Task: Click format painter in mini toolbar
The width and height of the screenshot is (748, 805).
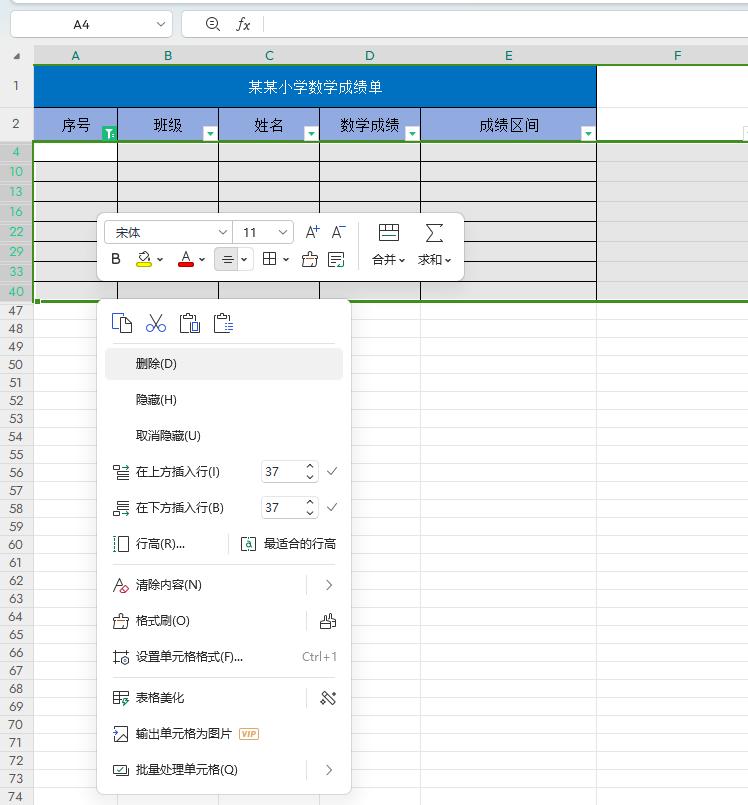Action: (x=310, y=259)
